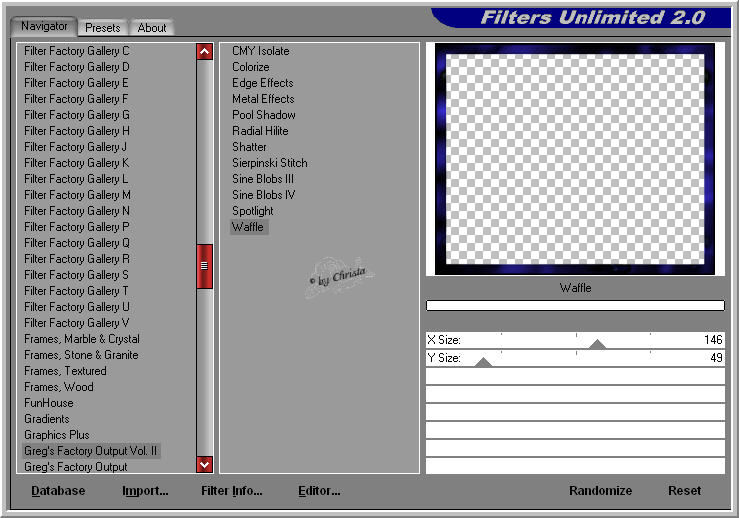739x518 pixels.
Task: Select Filter Factory Gallery J
Action: [x=75, y=147]
